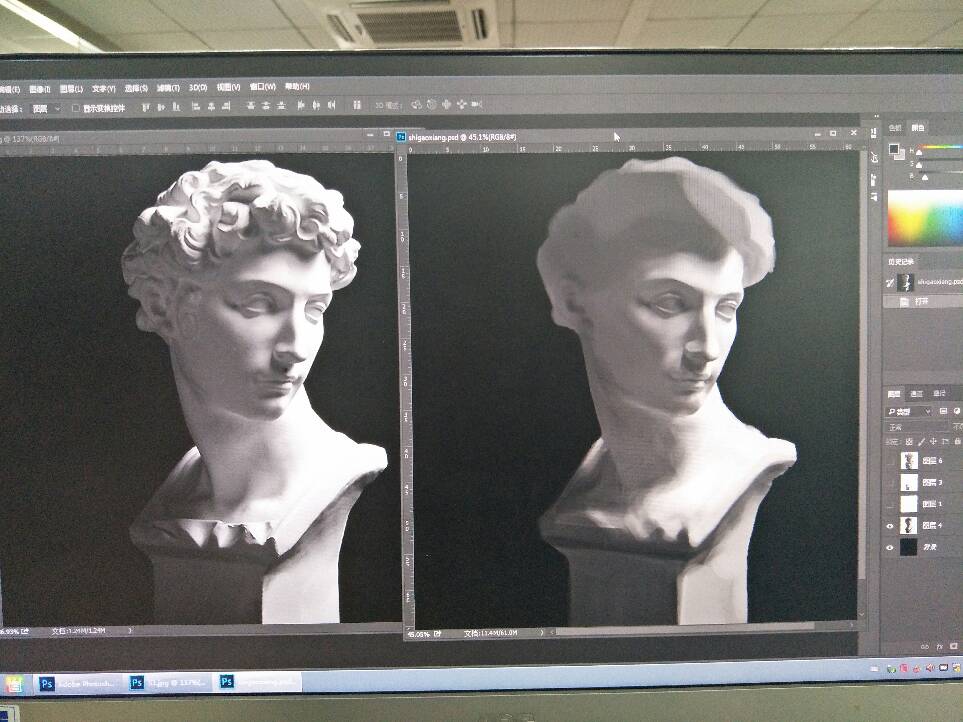
Task: Open the 3D(D) menu
Action: [x=197, y=88]
